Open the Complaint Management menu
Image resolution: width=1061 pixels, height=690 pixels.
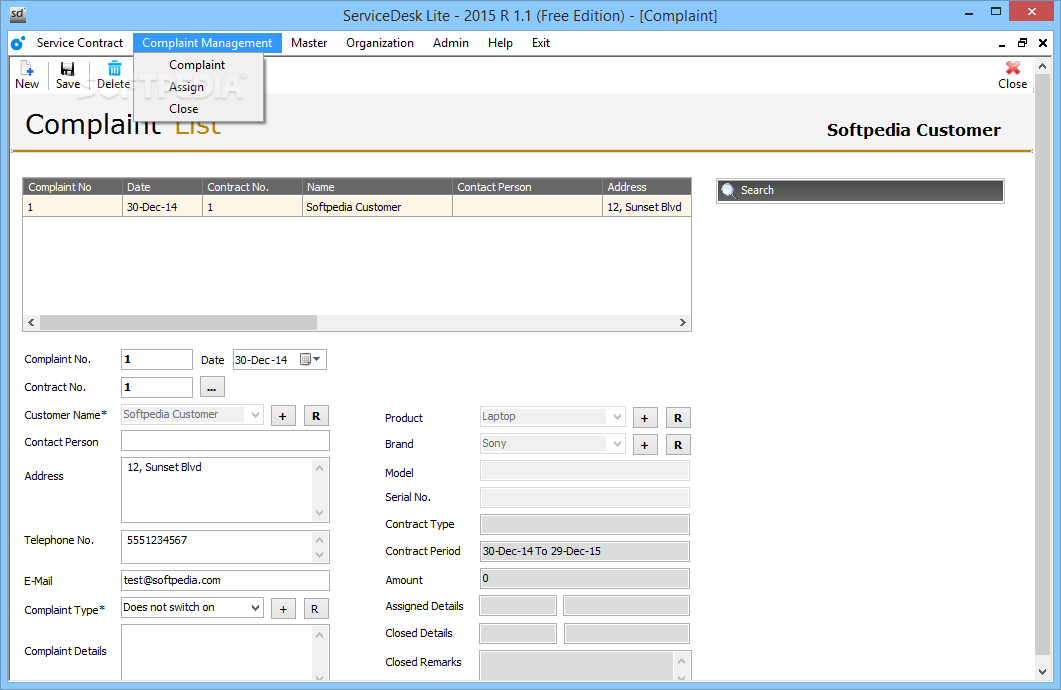pyautogui.click(x=207, y=43)
